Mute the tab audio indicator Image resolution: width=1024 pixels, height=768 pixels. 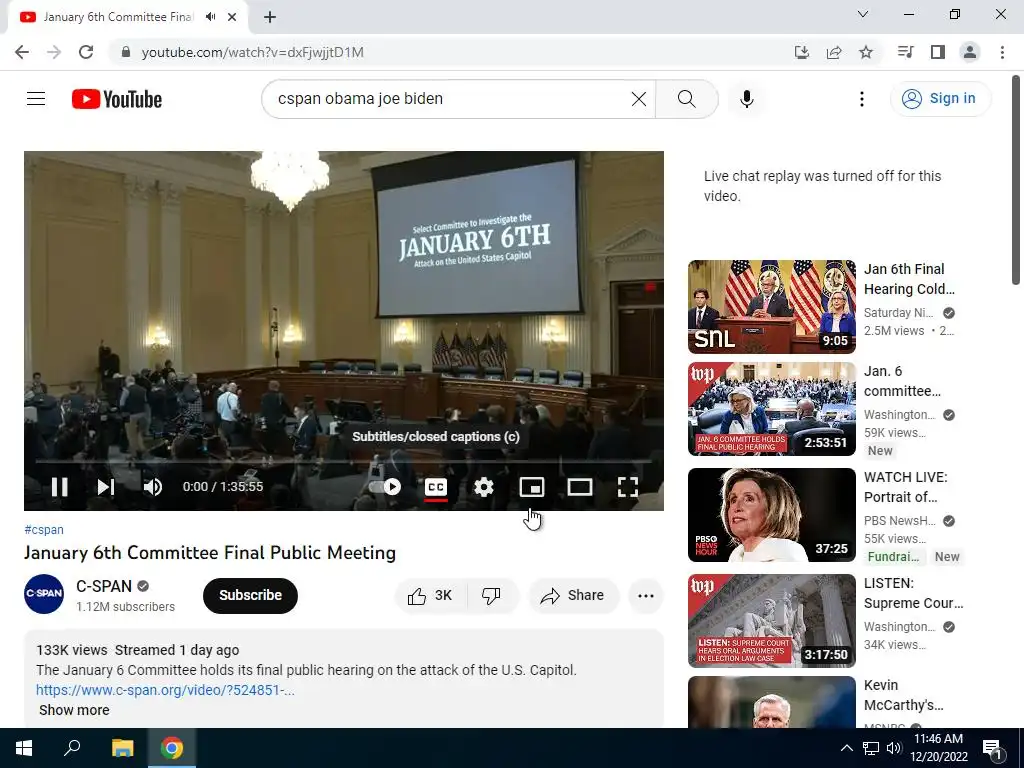[x=210, y=17]
